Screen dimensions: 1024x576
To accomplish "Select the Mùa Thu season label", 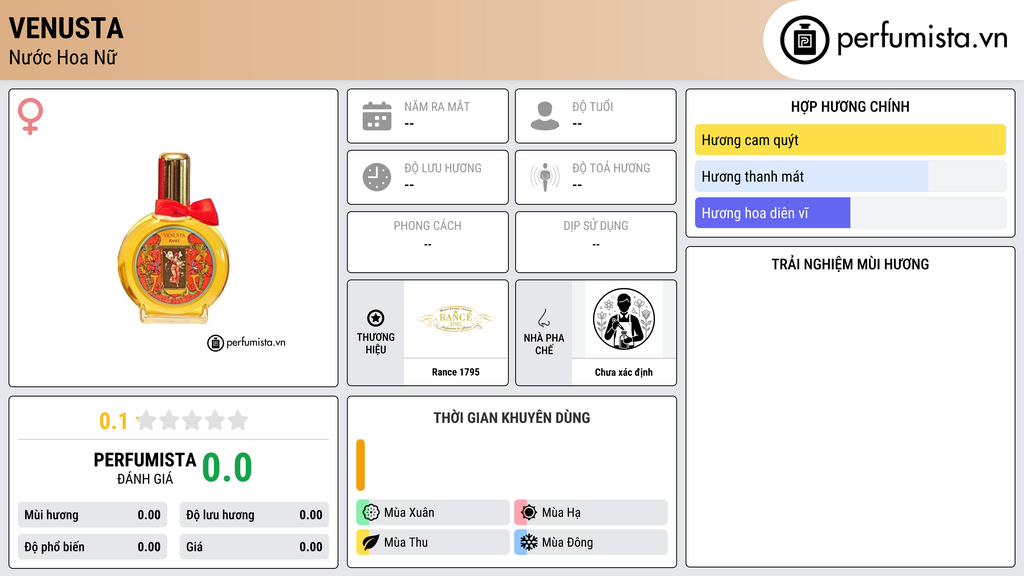I will point(406,543).
